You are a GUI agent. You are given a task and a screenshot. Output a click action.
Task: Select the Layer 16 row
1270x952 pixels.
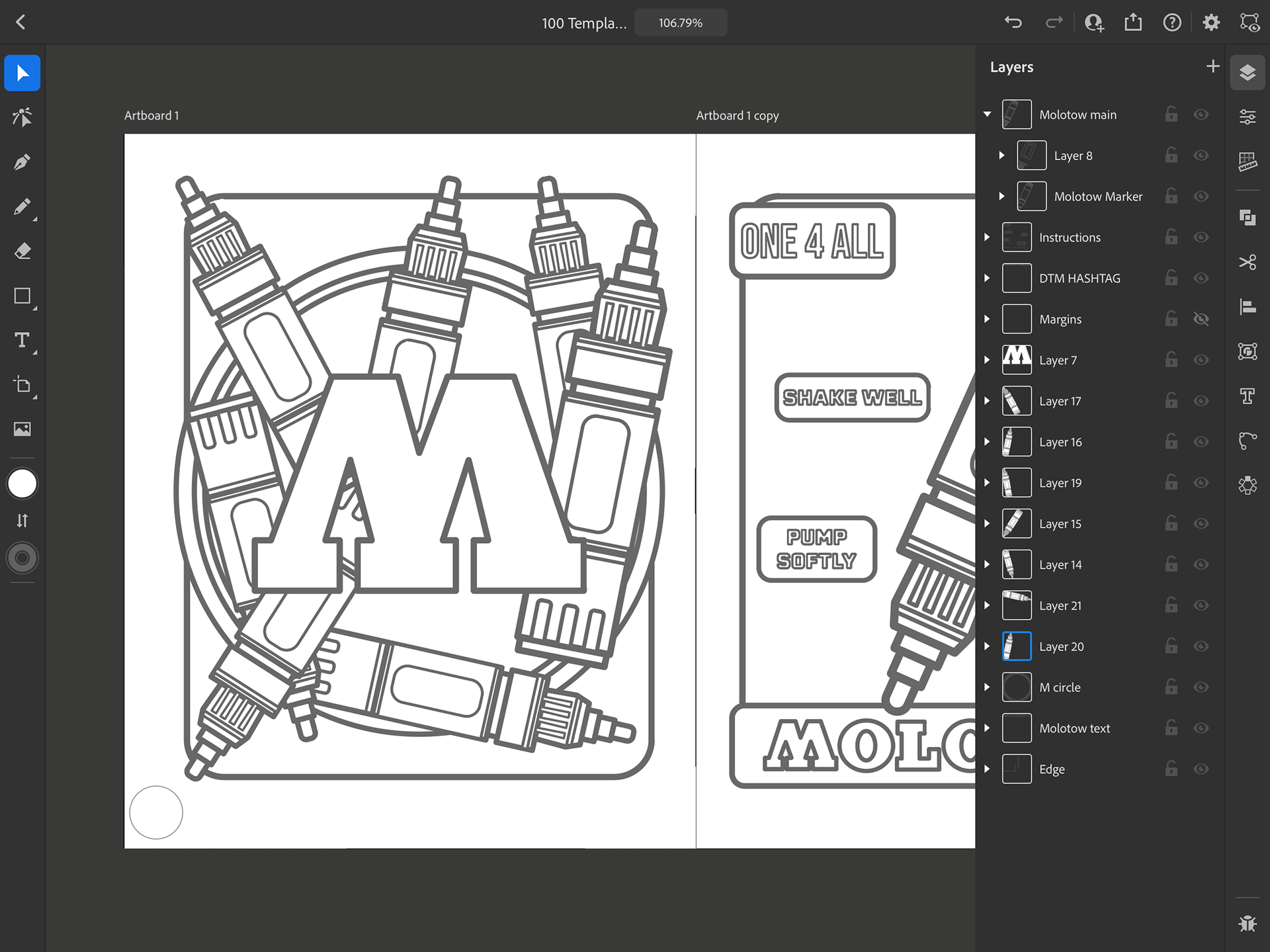tap(1100, 442)
